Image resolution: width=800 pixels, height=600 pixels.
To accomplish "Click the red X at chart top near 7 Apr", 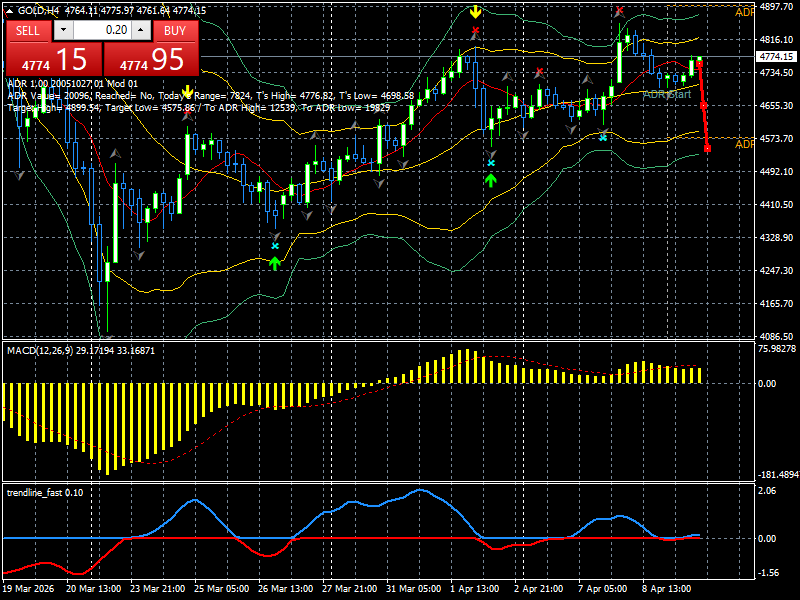I will tap(619, 10).
